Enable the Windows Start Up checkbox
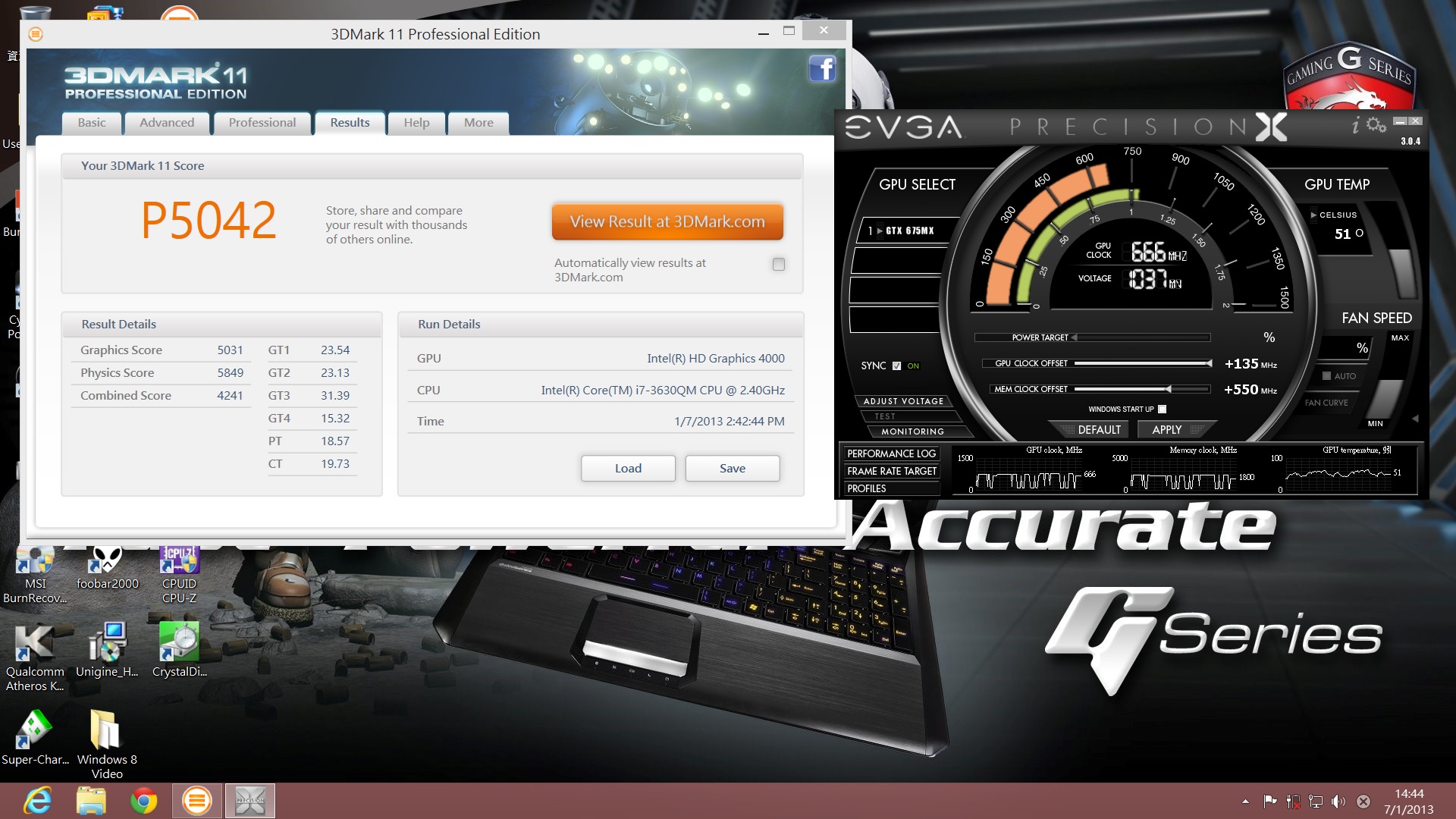The height and width of the screenshot is (819, 1456). click(x=1162, y=409)
